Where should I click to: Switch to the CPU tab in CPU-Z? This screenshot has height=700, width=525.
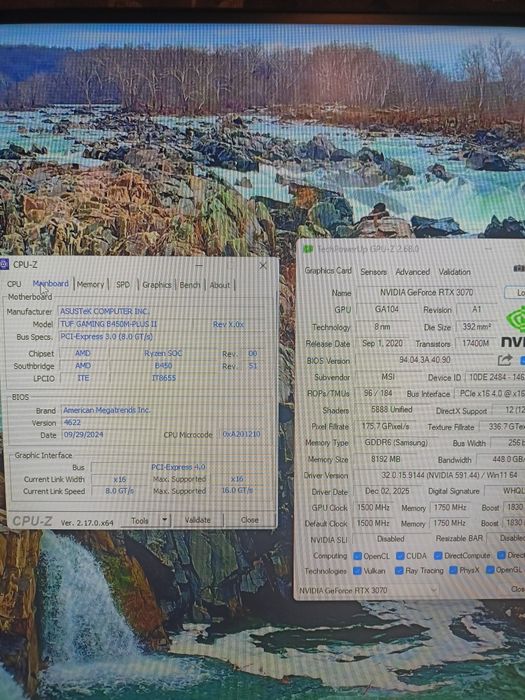tap(14, 284)
